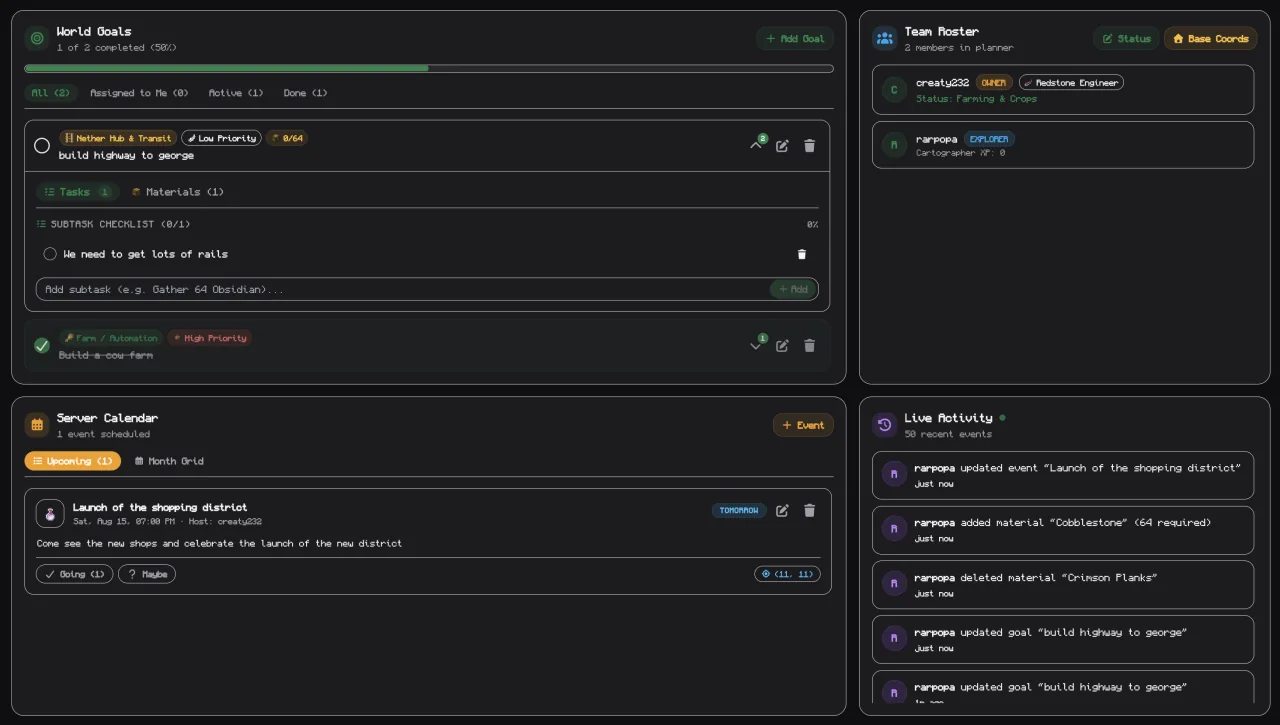Click the World Goals progress bar
Image resolution: width=1280 pixels, height=725 pixels.
point(429,69)
